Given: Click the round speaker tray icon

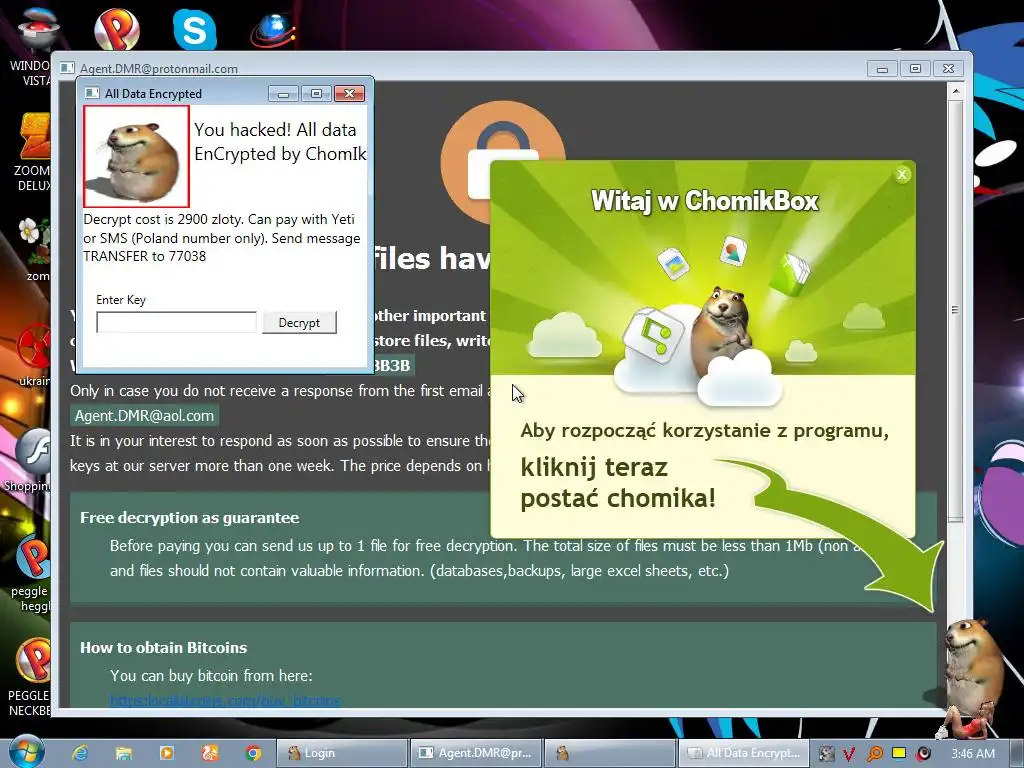Looking at the screenshot, I should click(x=923, y=754).
